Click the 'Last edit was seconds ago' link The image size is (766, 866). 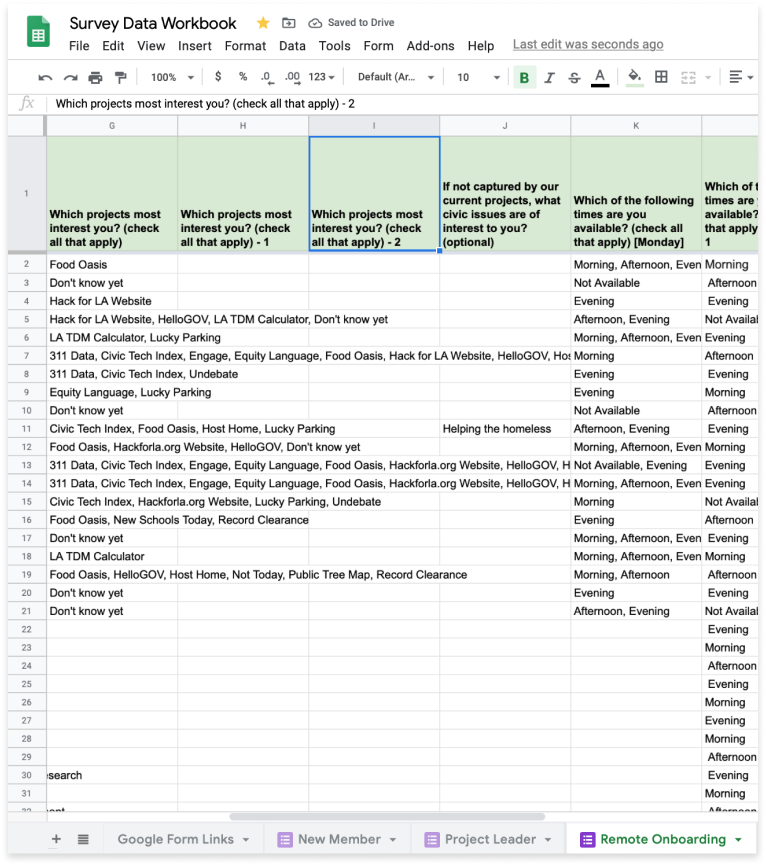[587, 45]
